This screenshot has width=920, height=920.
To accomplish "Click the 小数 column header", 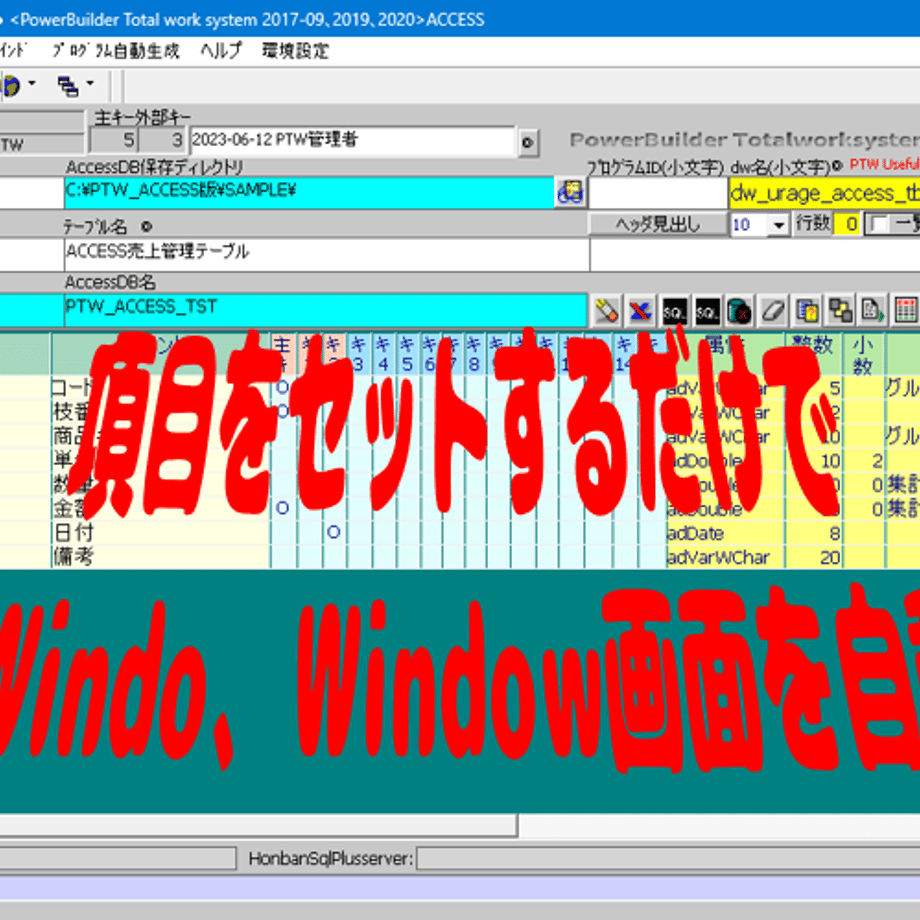I will tap(862, 355).
